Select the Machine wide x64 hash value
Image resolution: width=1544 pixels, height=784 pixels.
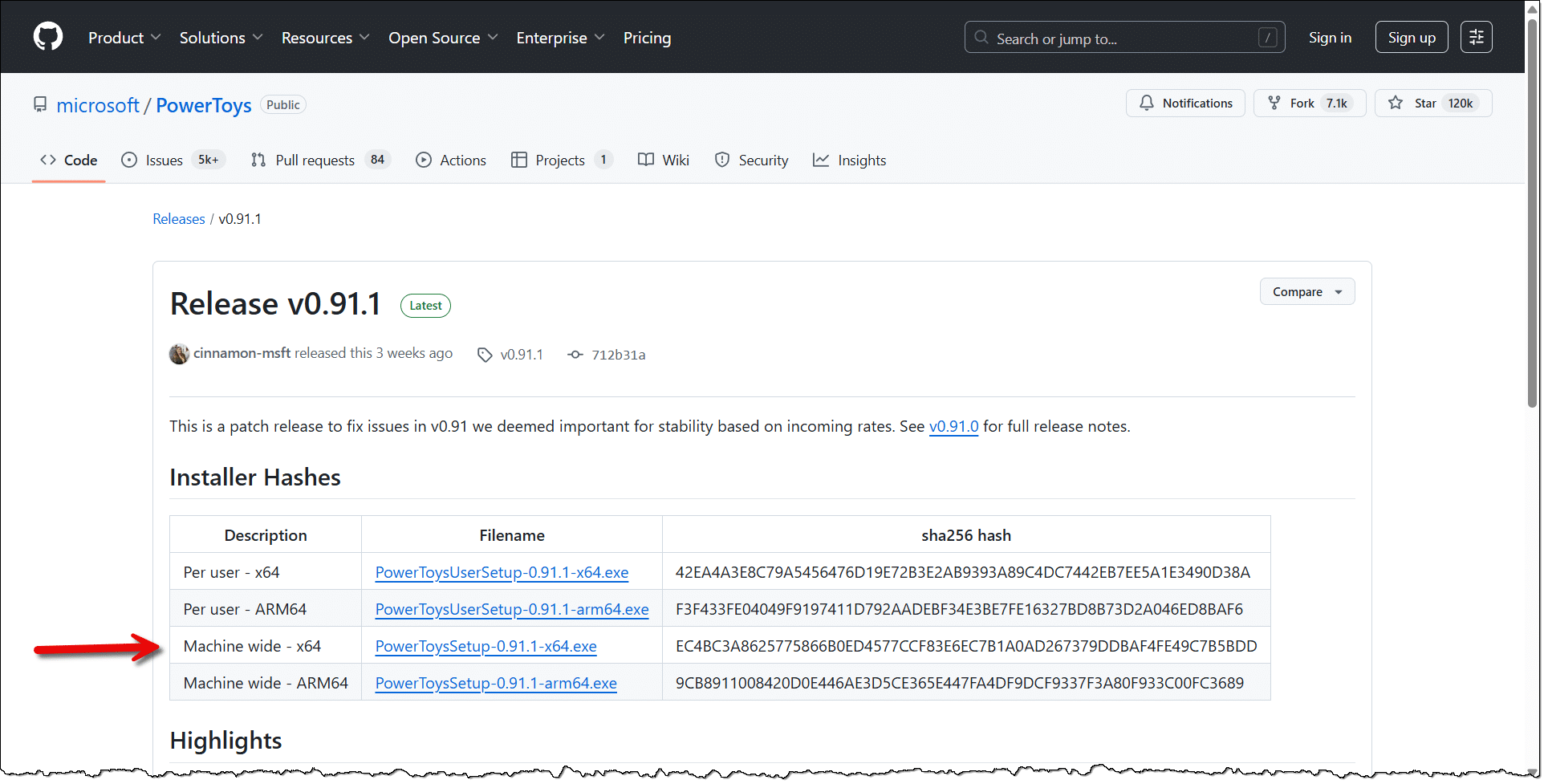[966, 646]
